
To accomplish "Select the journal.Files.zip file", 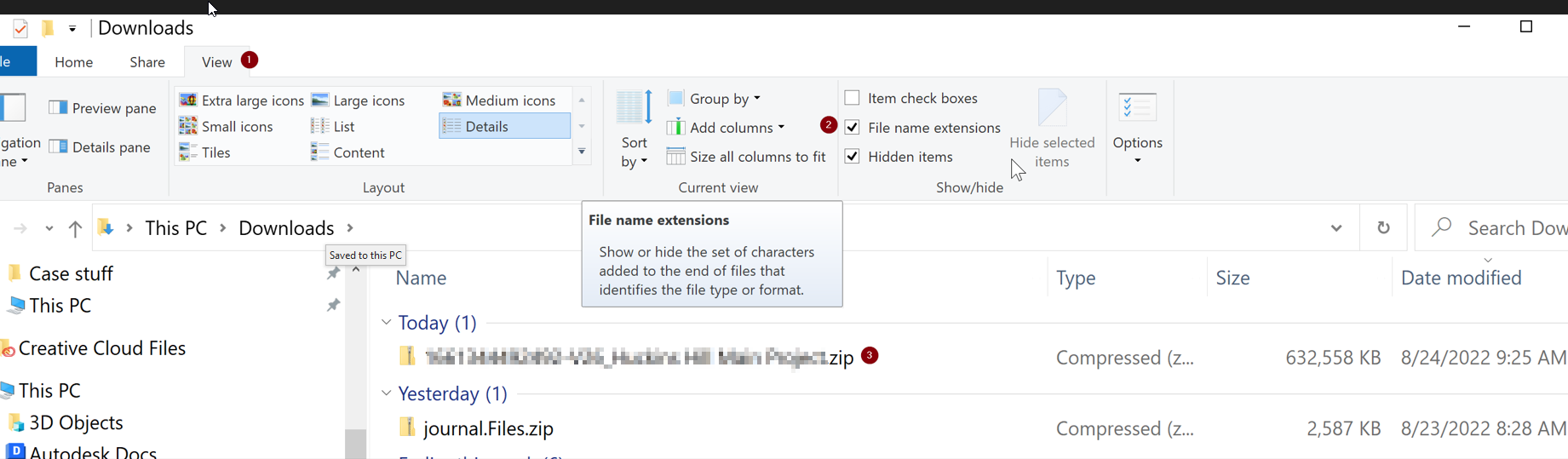I will (488, 428).
